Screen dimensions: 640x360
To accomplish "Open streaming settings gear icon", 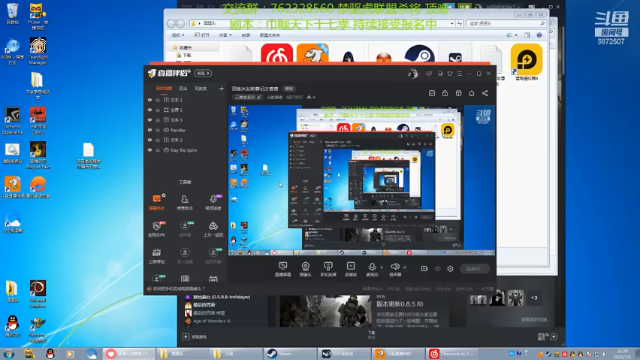I will pos(450,269).
